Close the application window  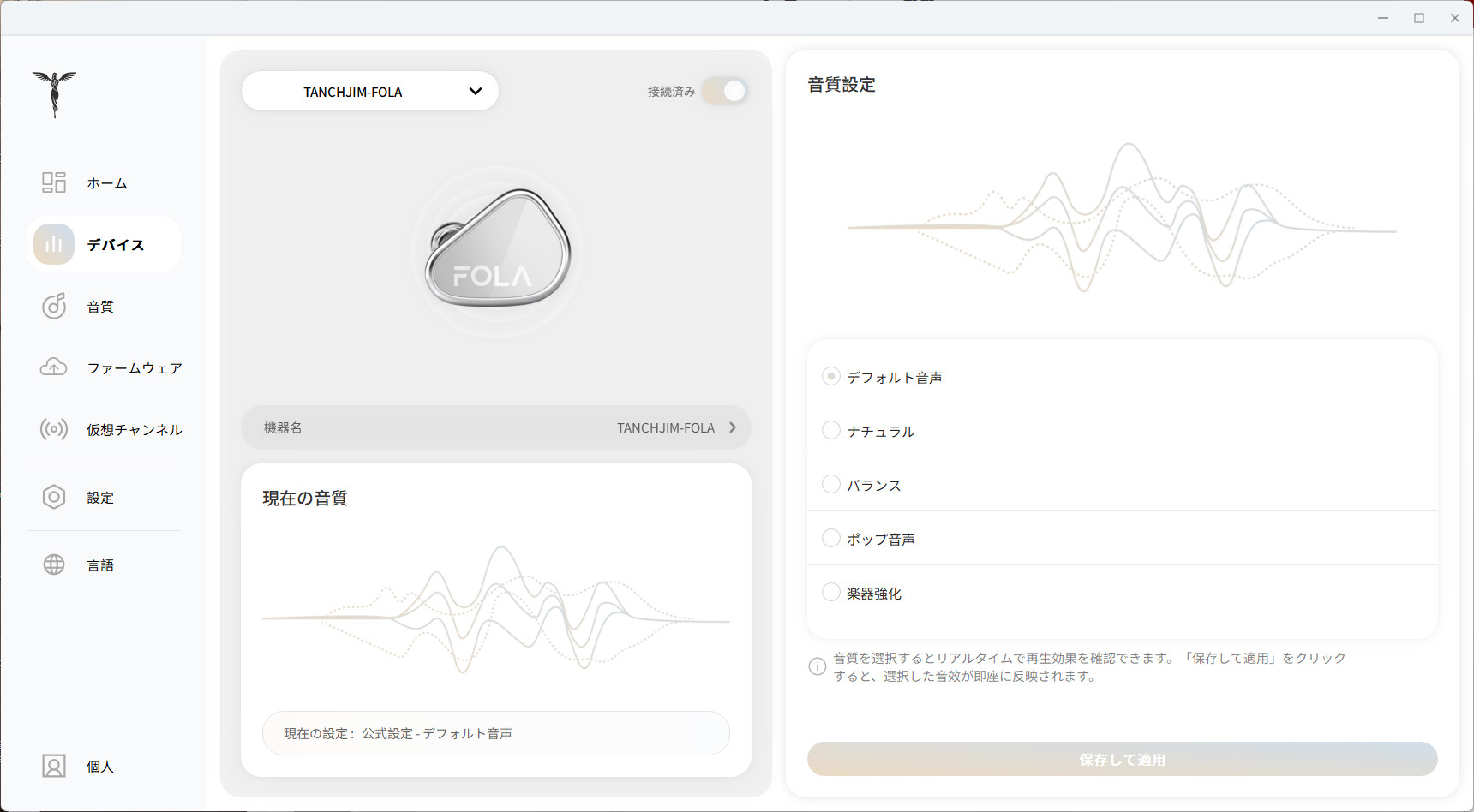1455,18
